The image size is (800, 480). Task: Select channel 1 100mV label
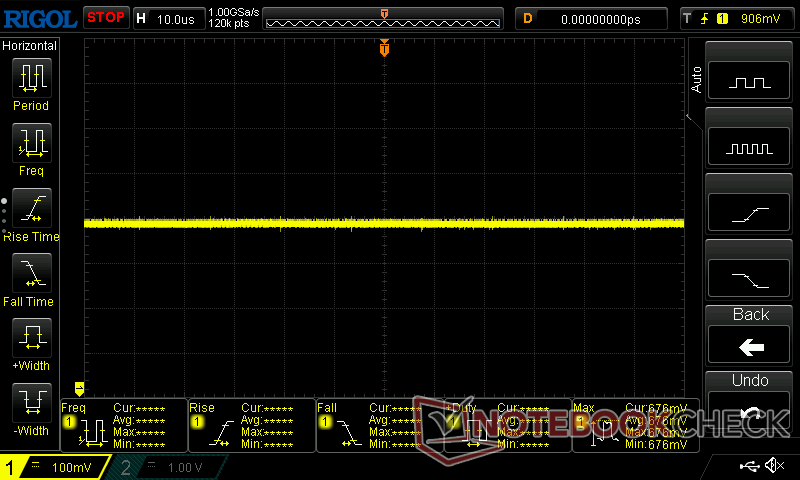pyautogui.click(x=71, y=467)
